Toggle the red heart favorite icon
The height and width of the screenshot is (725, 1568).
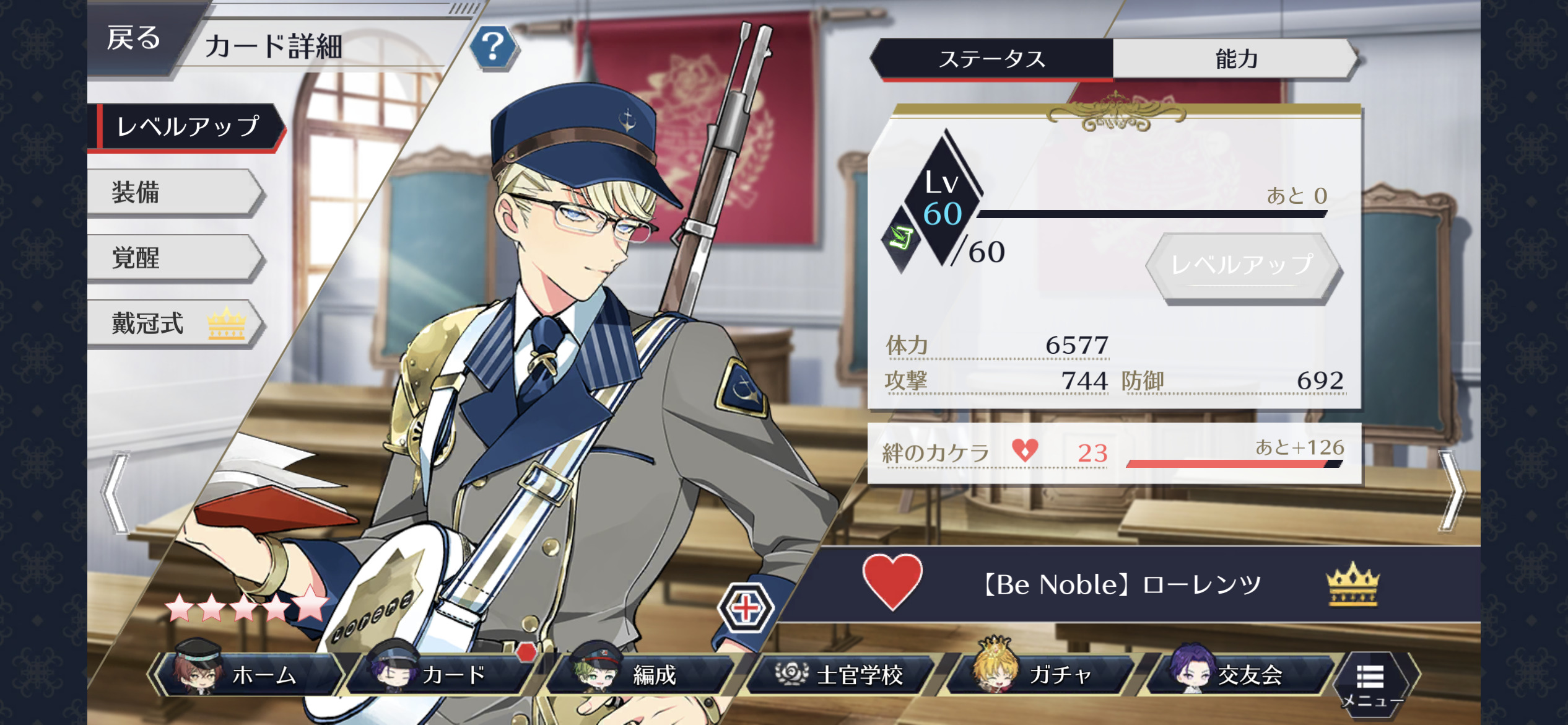click(x=892, y=582)
